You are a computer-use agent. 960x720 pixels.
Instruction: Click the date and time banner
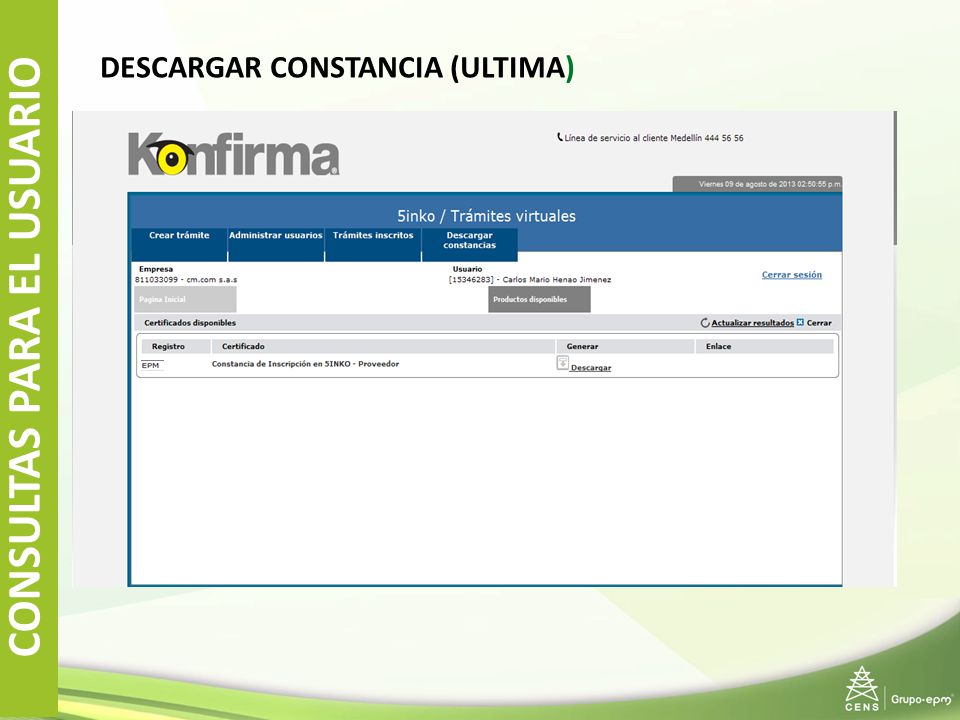tap(757, 184)
